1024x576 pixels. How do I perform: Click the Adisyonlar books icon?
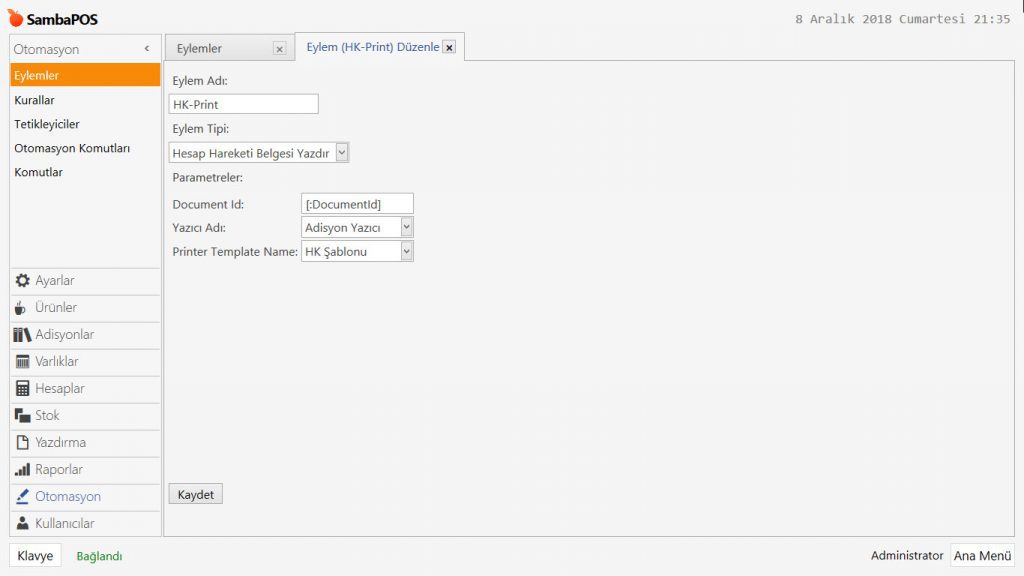point(22,335)
